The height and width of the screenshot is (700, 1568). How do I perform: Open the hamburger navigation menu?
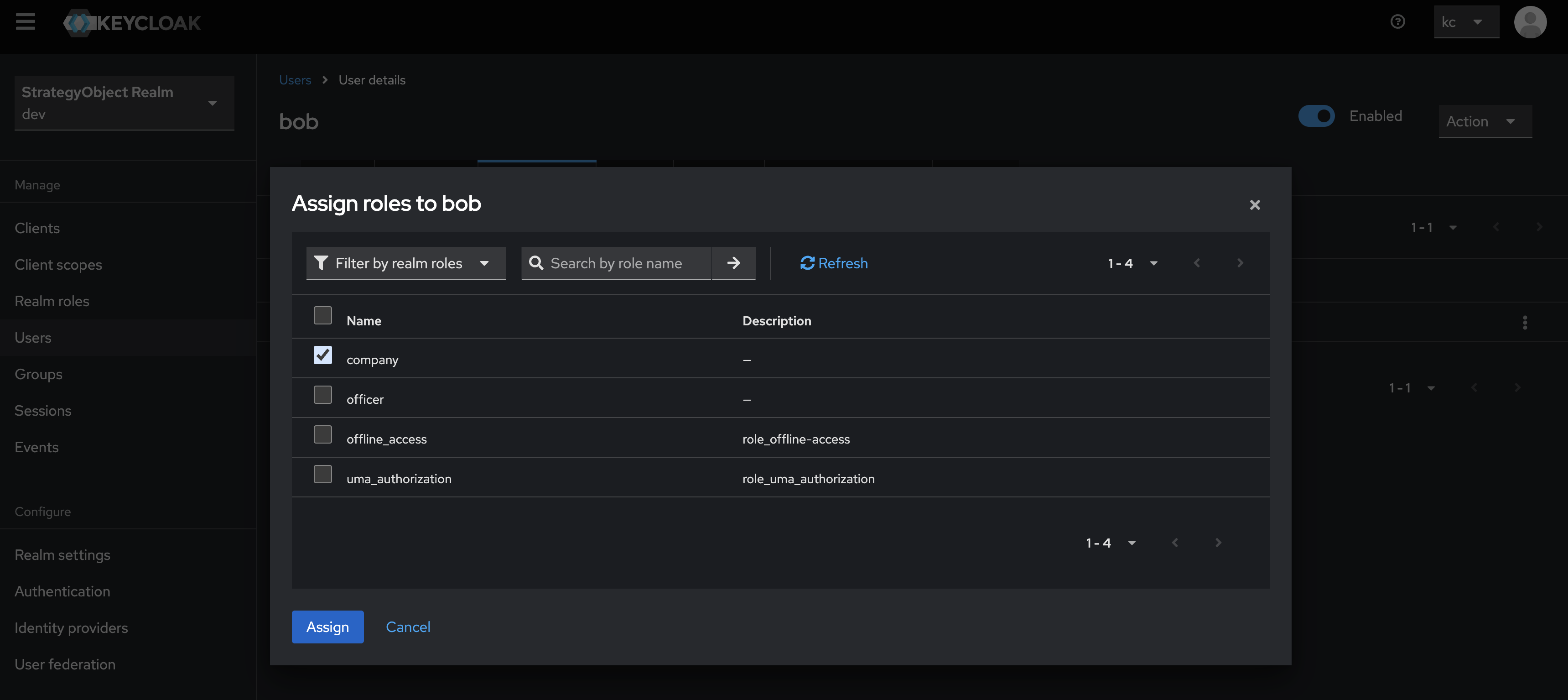click(x=25, y=22)
